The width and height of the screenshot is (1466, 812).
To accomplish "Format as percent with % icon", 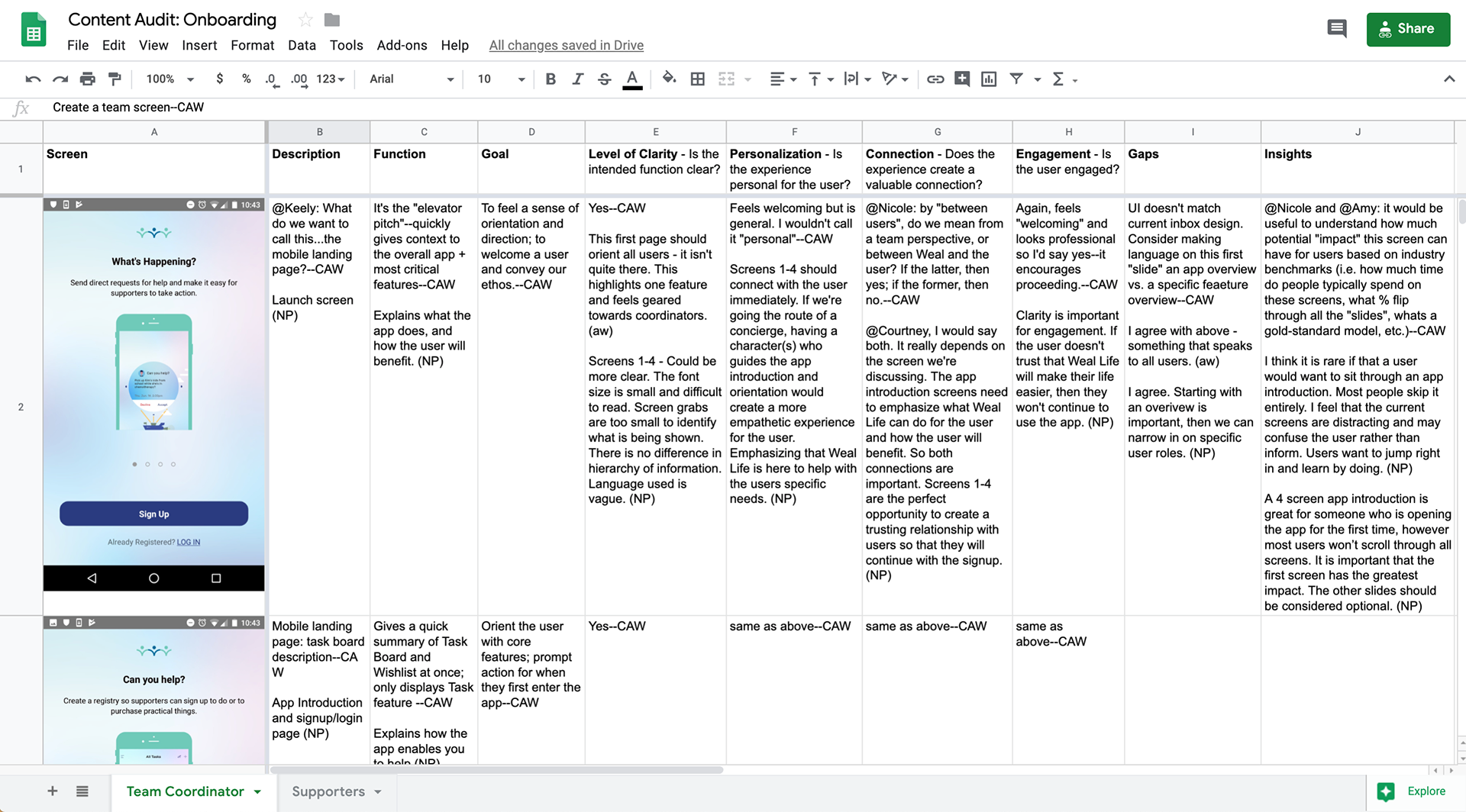I will [x=246, y=79].
